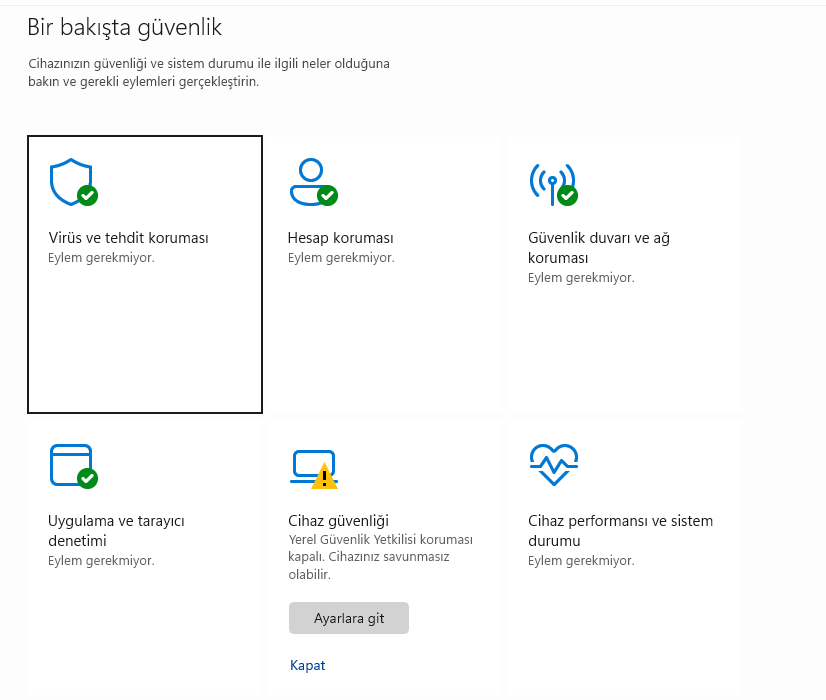Click the Virus and threat protection shield icon

pyautogui.click(x=70, y=181)
